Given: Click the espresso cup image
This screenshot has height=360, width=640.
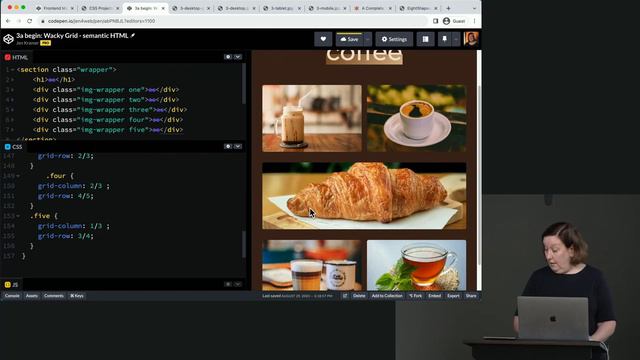Looking at the screenshot, I should pos(416,118).
